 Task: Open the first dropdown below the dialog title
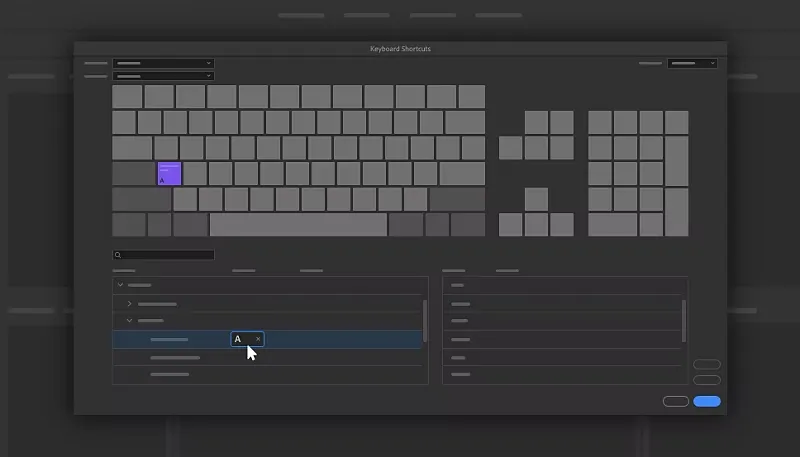pyautogui.click(x=163, y=63)
